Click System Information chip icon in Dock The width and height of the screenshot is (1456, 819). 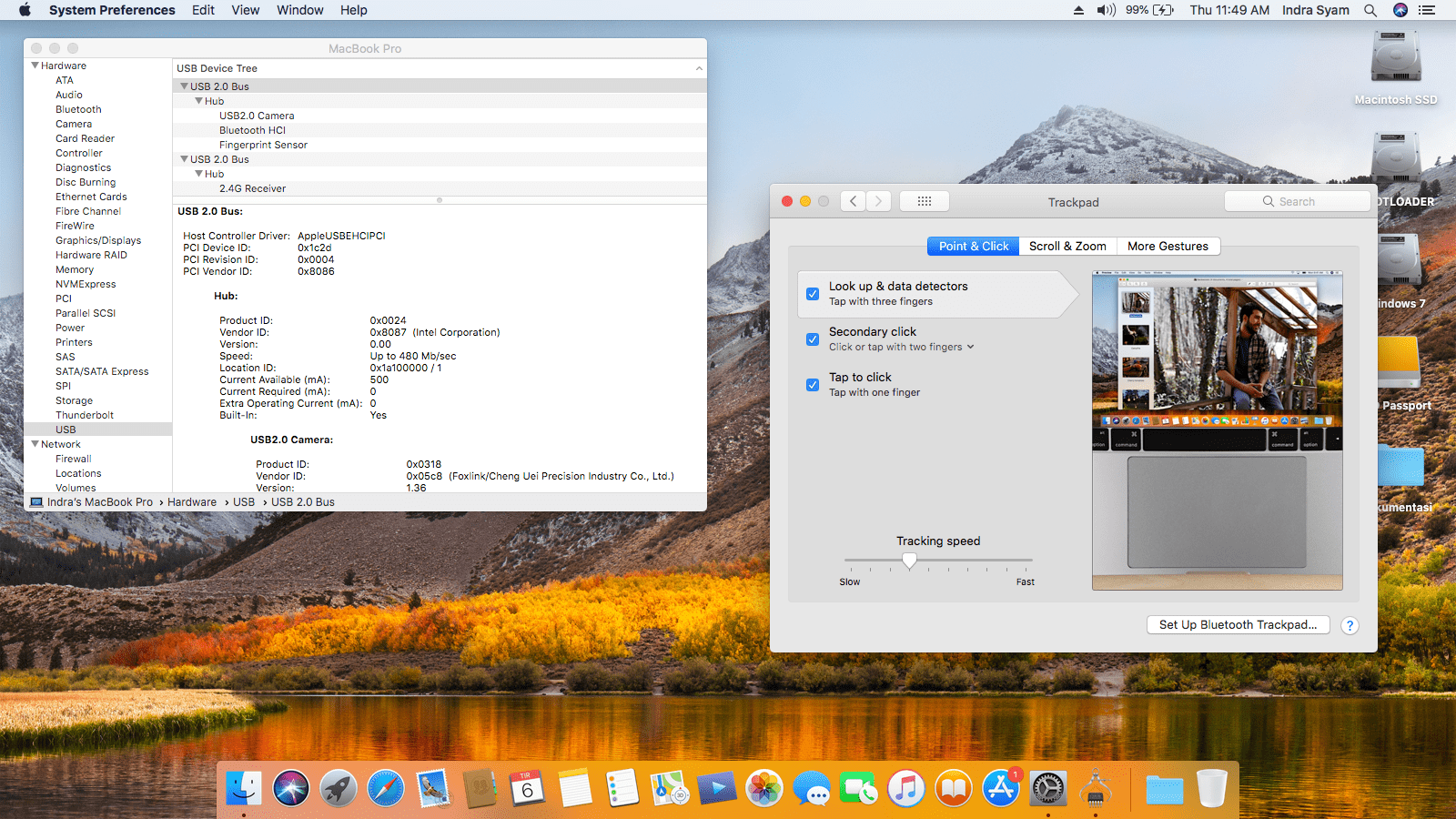coord(1096,788)
